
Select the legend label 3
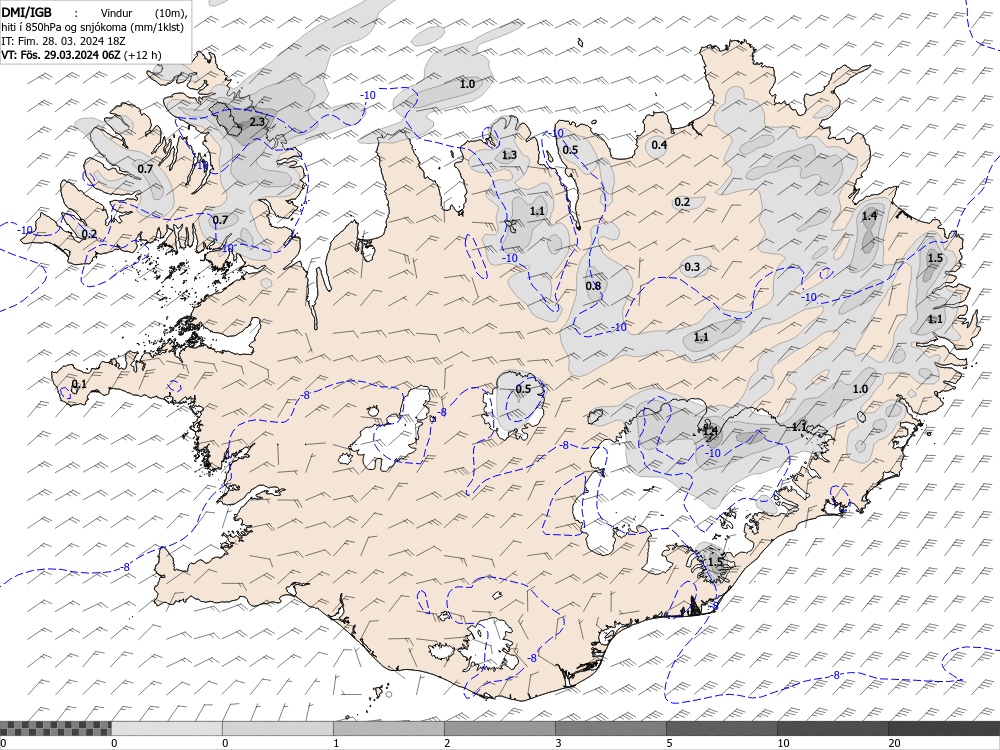pyautogui.click(x=558, y=743)
